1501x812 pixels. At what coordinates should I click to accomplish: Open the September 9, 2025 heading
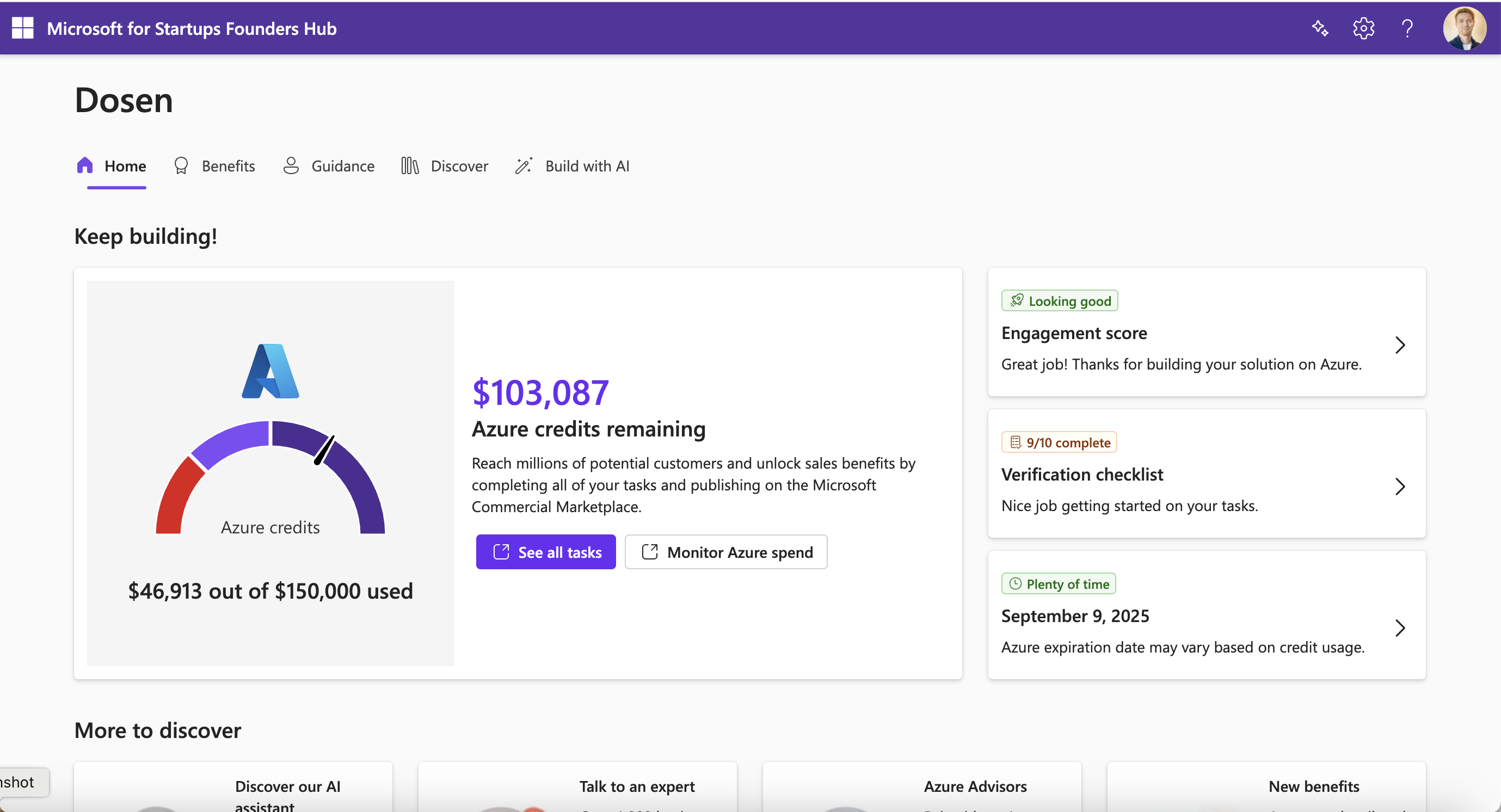pyautogui.click(x=1075, y=616)
